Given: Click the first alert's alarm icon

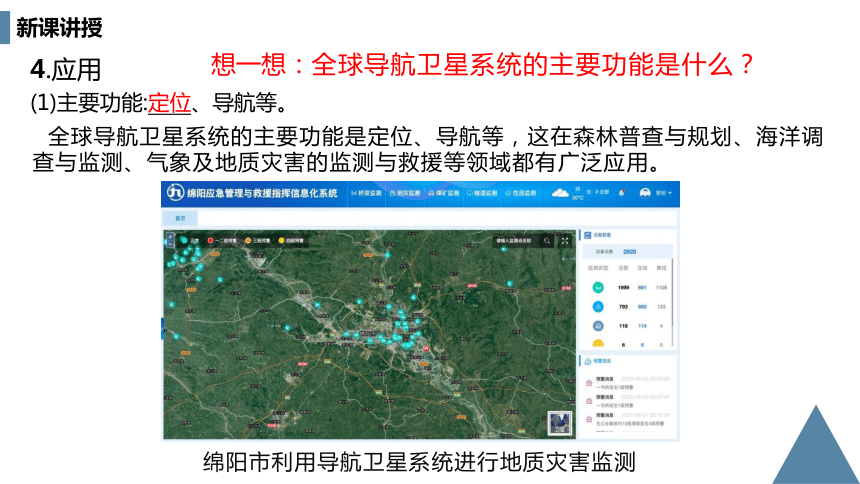Looking at the screenshot, I should 589,382.
